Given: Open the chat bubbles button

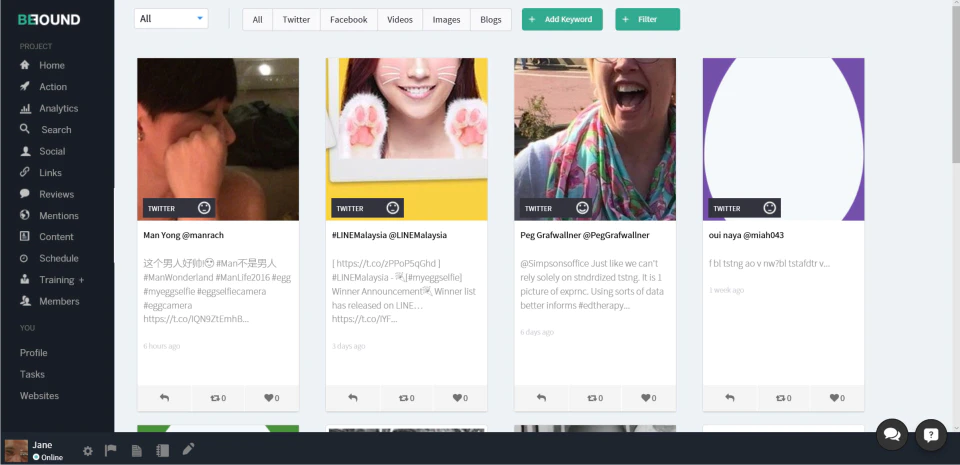Looking at the screenshot, I should (x=892, y=434).
